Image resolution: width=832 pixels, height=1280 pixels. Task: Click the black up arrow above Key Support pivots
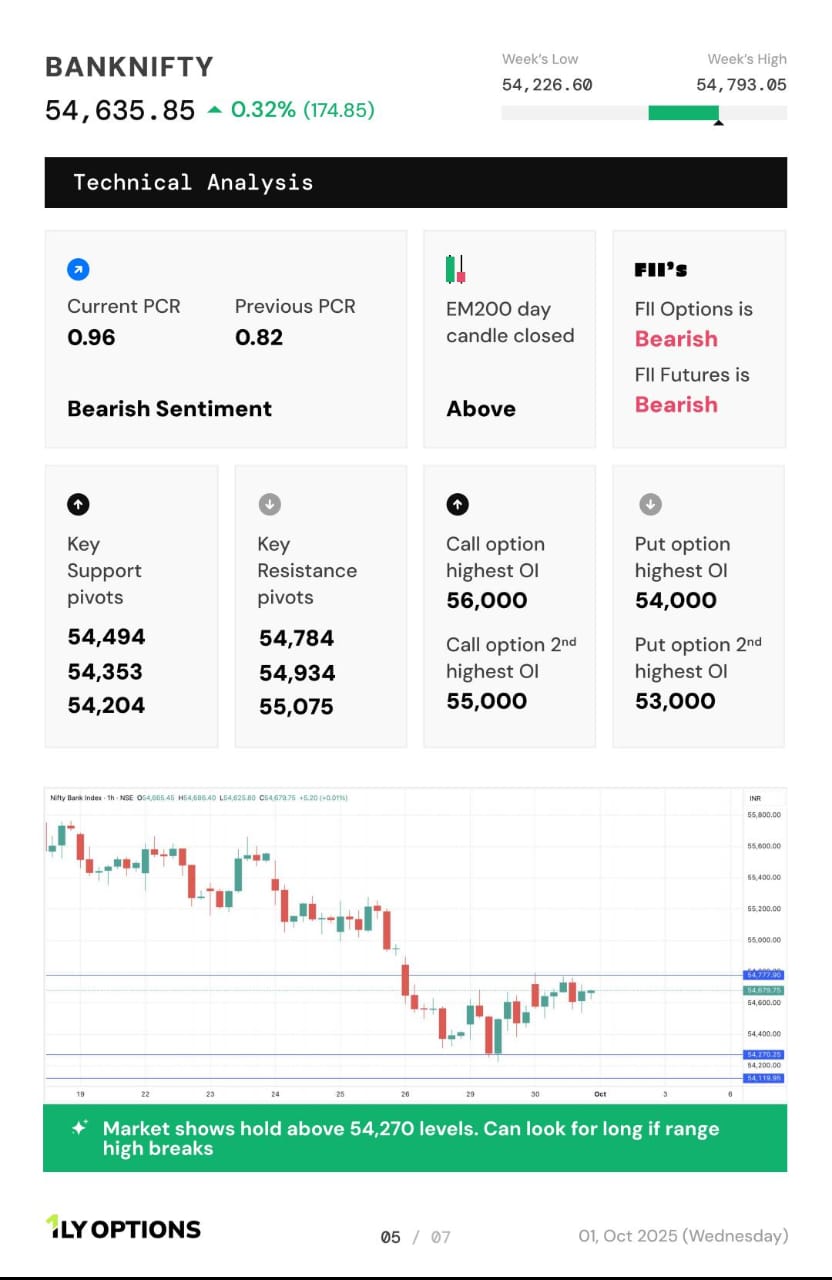pos(78,504)
